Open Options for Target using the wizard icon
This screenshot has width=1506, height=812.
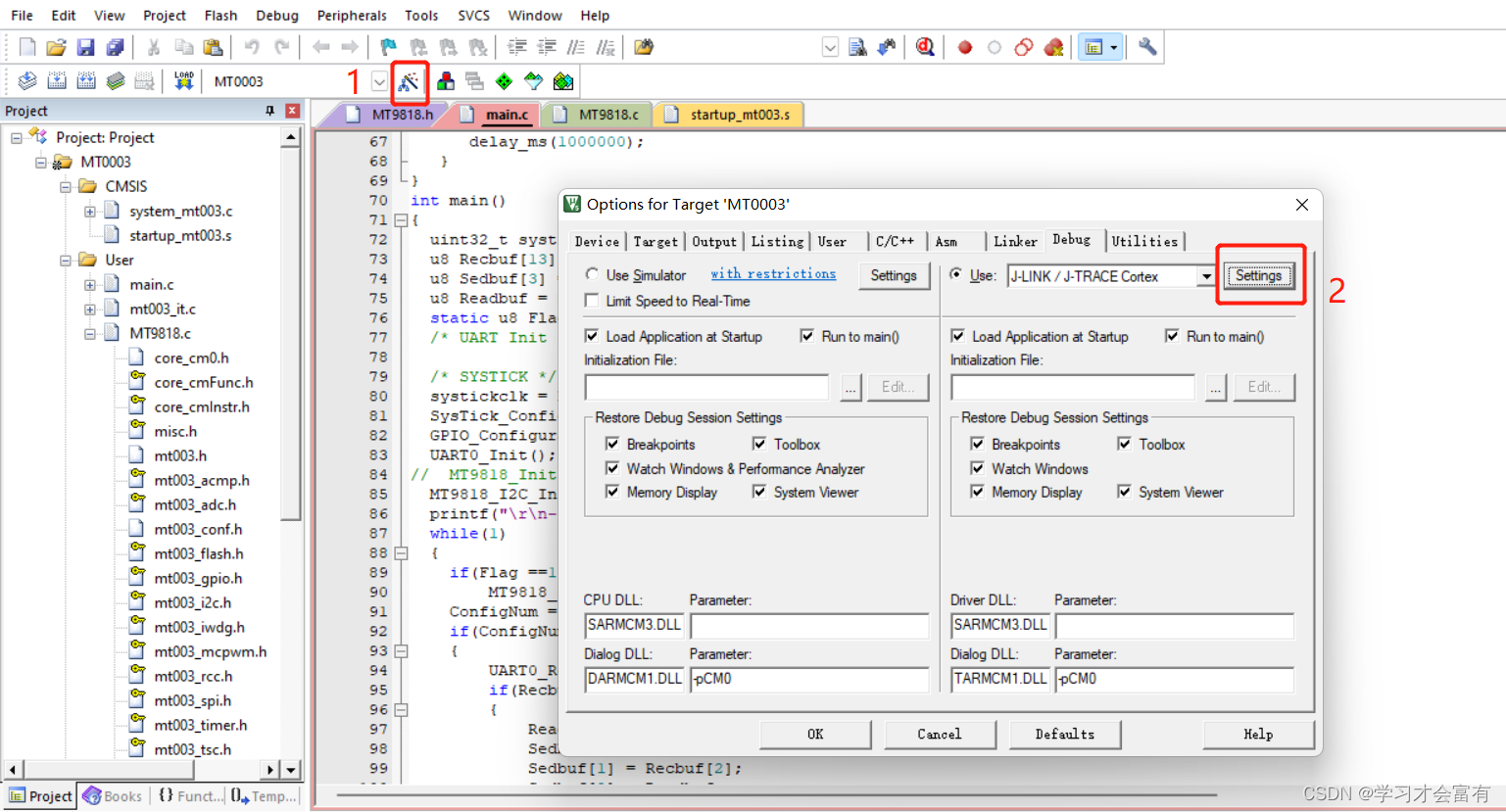pos(412,83)
